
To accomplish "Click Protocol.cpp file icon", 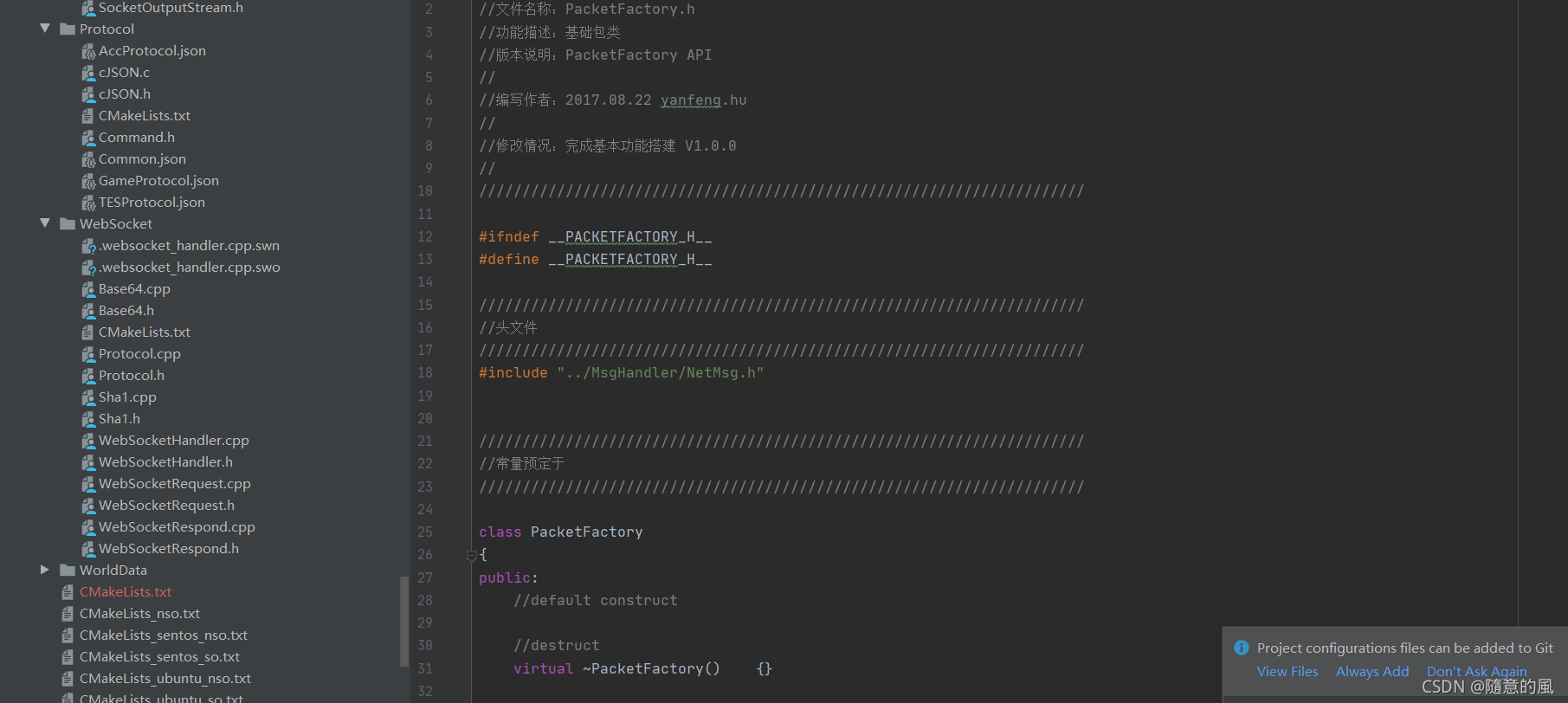I will coord(88,354).
